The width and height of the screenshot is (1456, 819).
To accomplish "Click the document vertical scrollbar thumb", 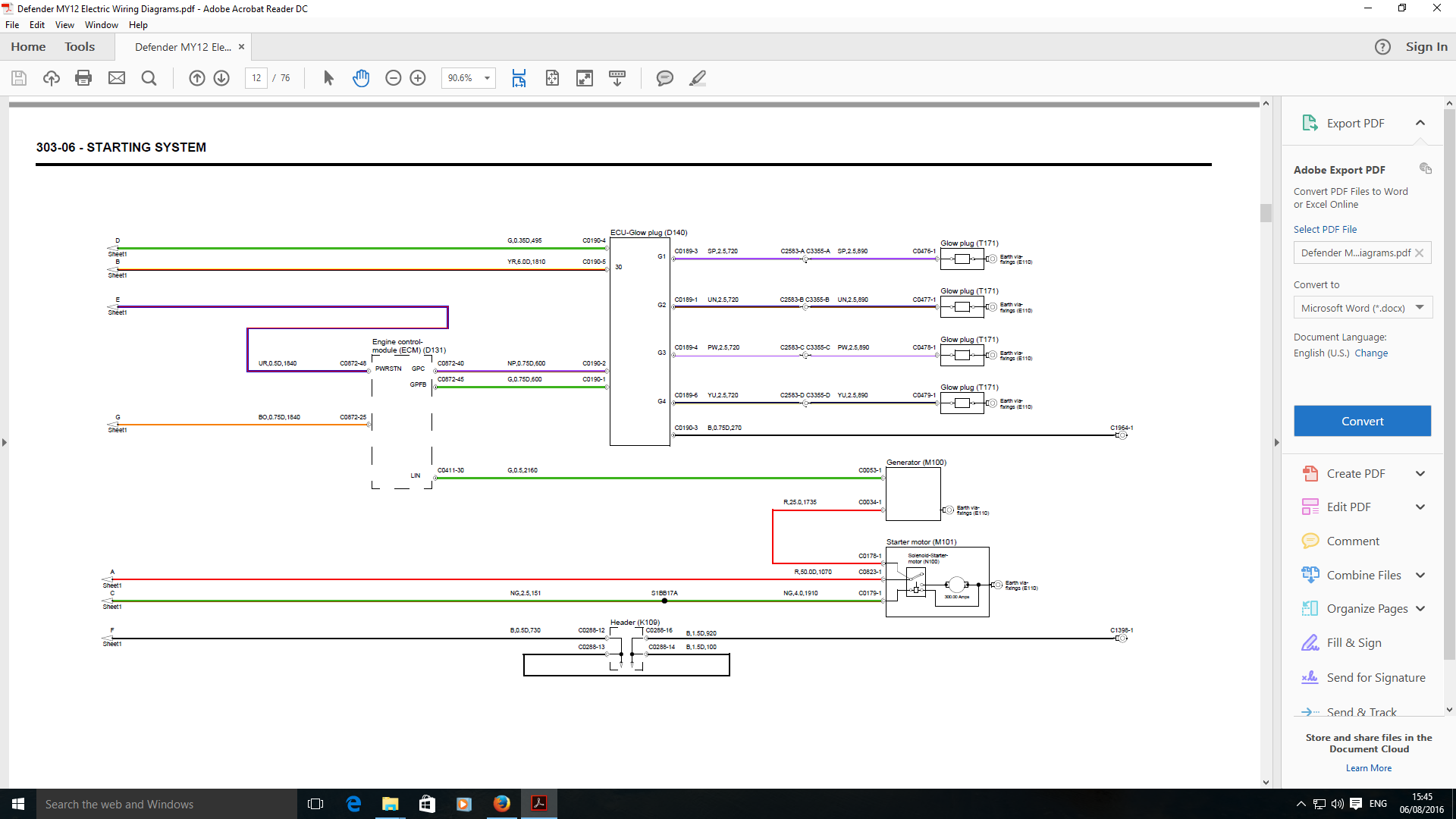I will coord(1266,213).
